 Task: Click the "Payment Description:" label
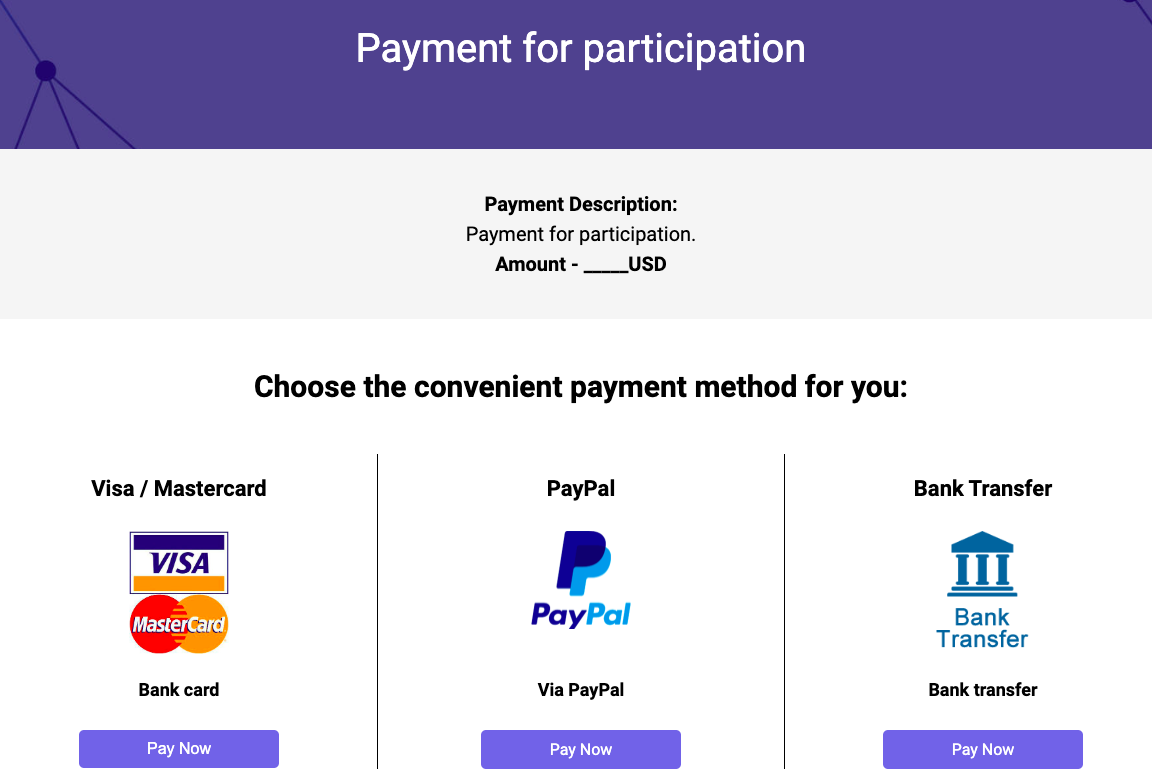point(581,205)
